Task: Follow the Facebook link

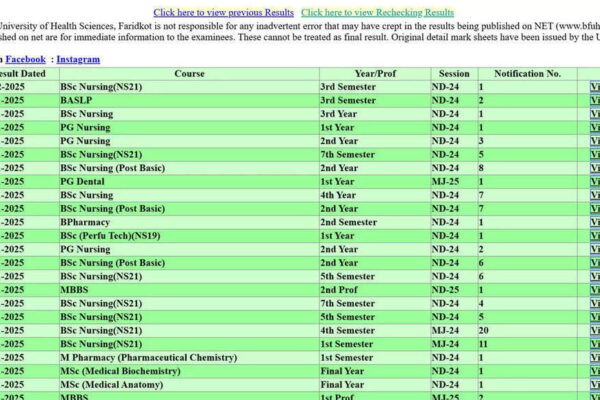Action: pyautogui.click(x=26, y=59)
